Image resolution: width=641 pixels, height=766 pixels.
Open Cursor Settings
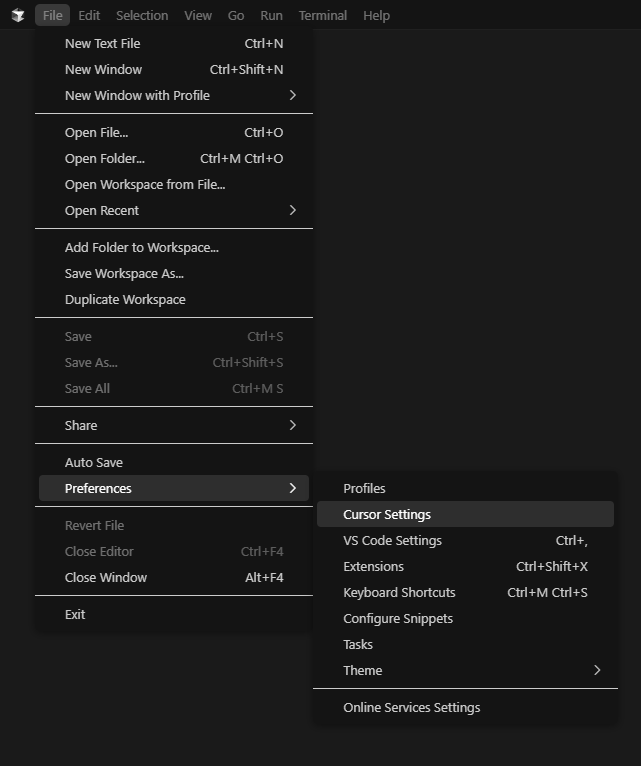(465, 514)
